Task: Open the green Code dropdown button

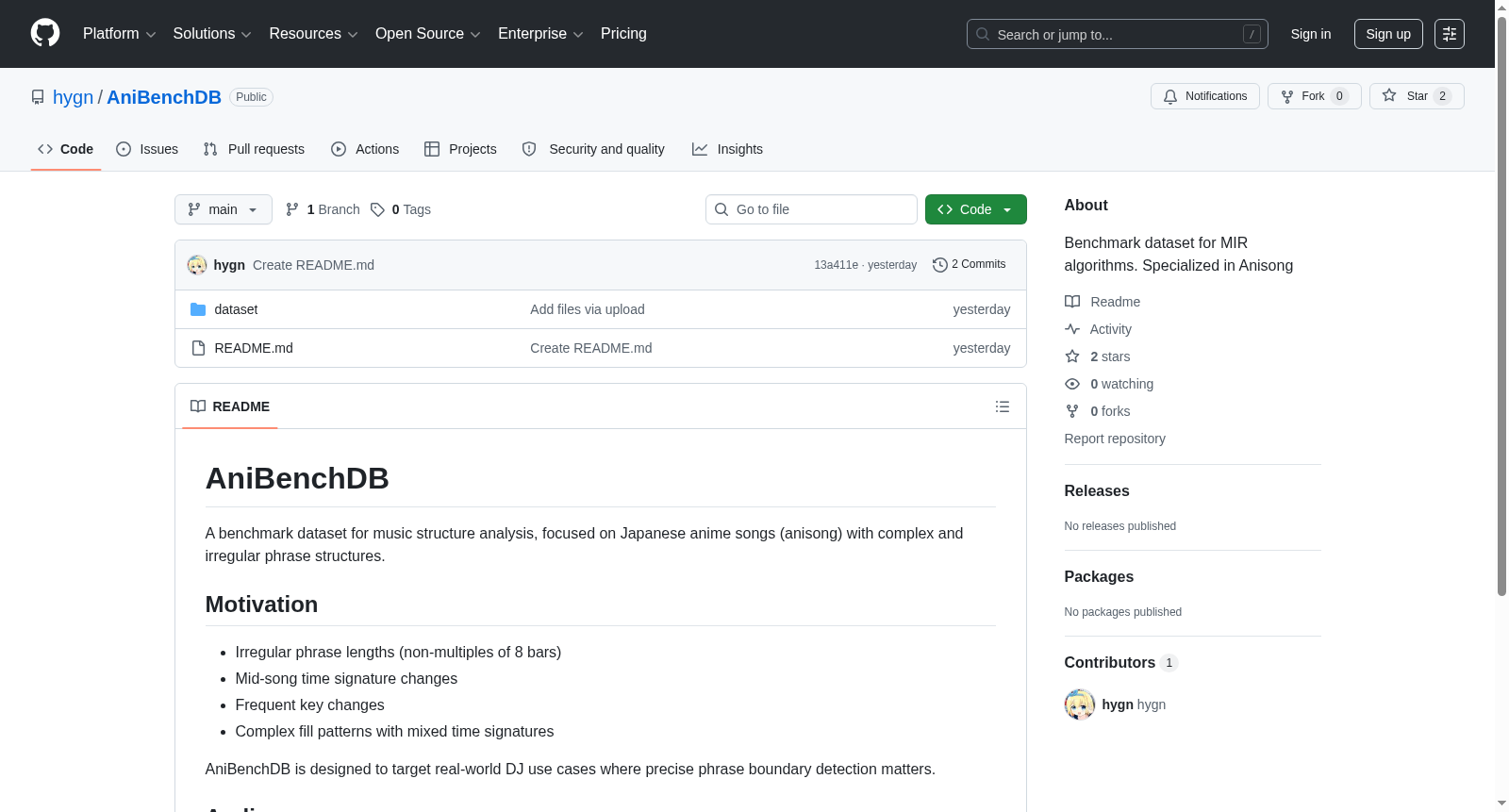Action: [976, 209]
